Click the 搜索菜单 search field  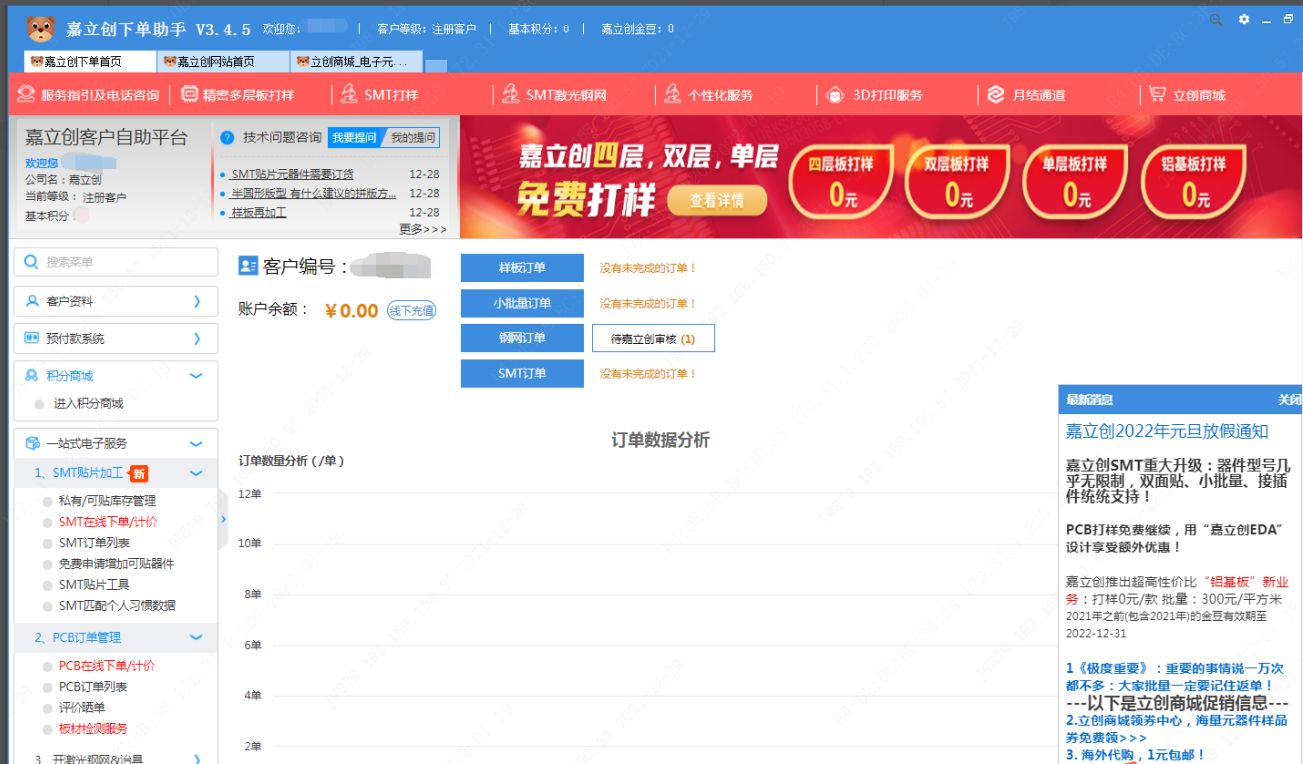pos(116,262)
